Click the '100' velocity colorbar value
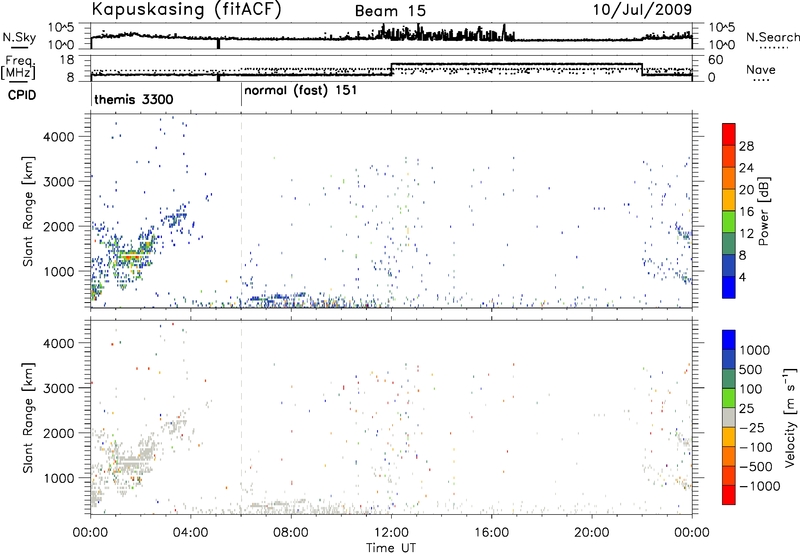 pyautogui.click(x=751, y=389)
